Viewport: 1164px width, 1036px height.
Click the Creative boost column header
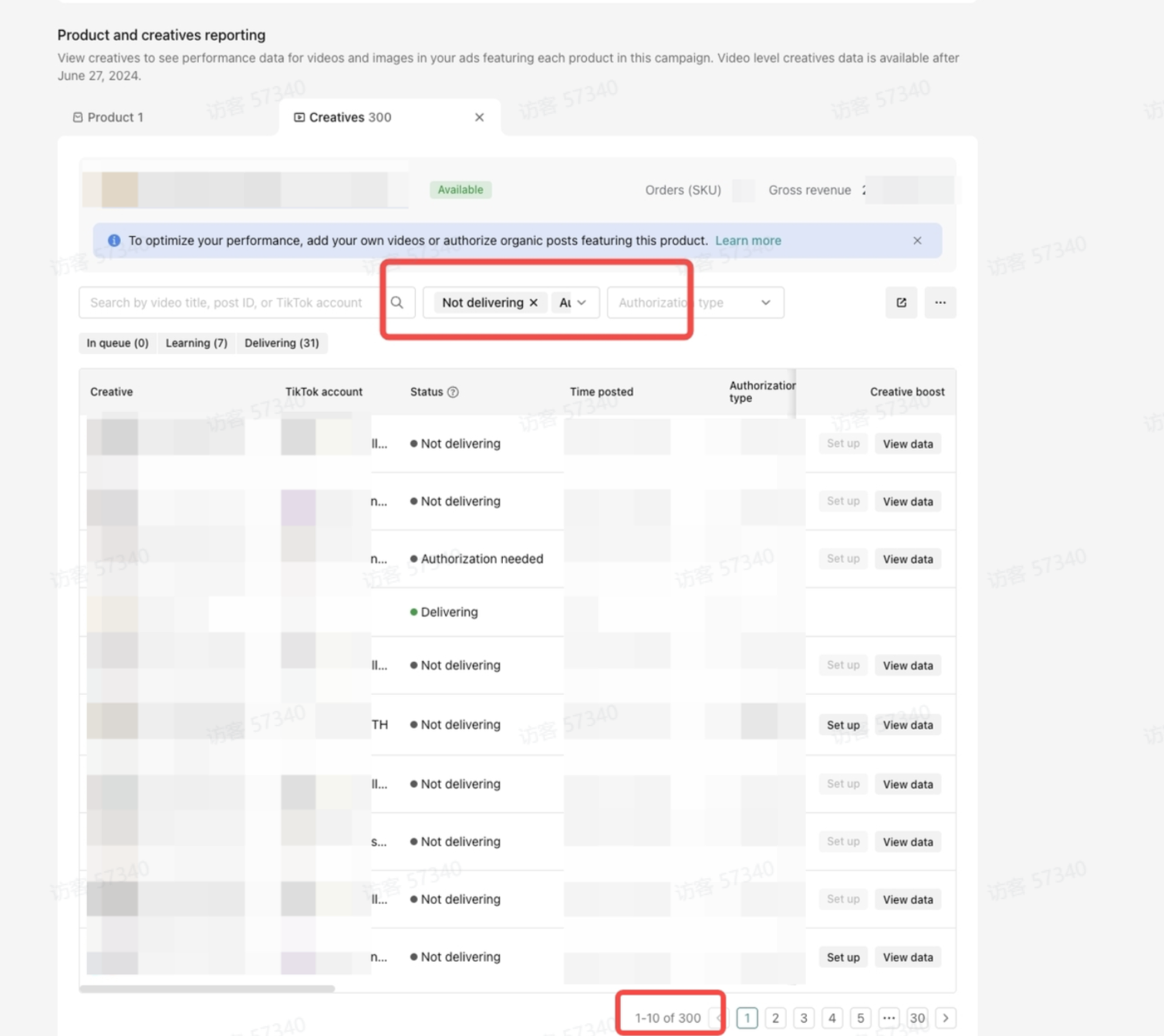tap(907, 392)
